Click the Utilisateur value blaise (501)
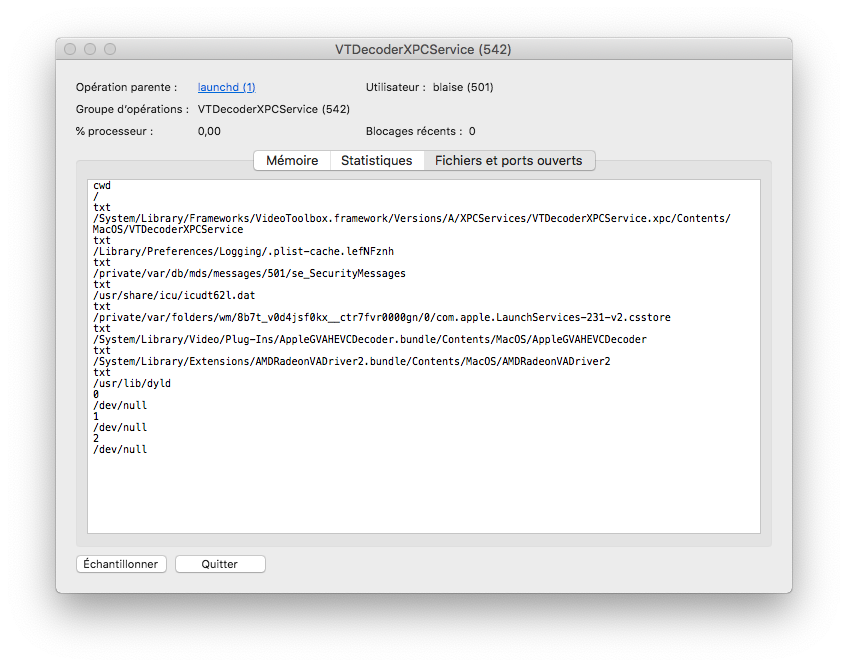This screenshot has width=848, height=667. pyautogui.click(x=463, y=87)
